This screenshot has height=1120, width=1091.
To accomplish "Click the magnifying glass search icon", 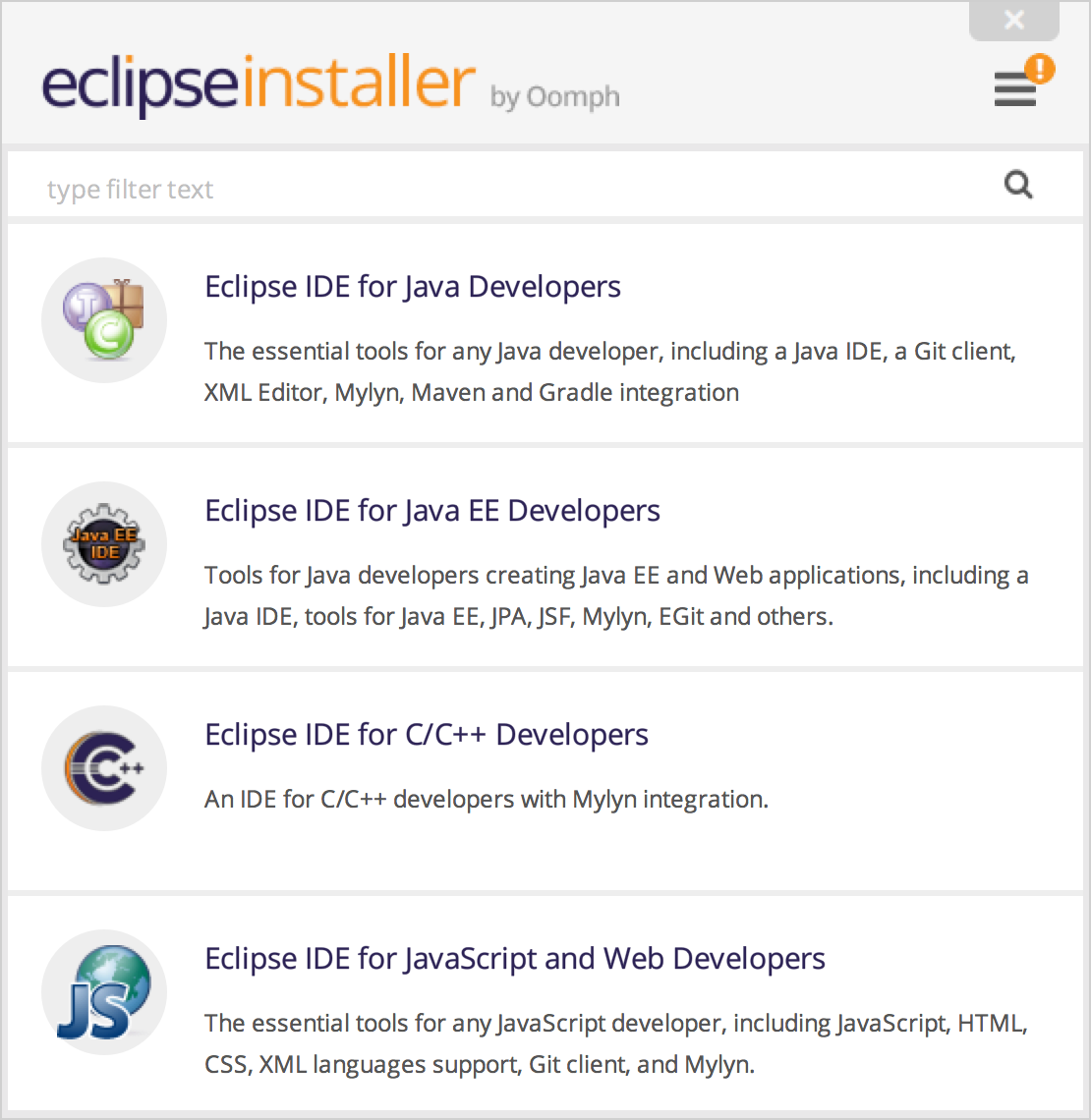I will (x=1018, y=184).
